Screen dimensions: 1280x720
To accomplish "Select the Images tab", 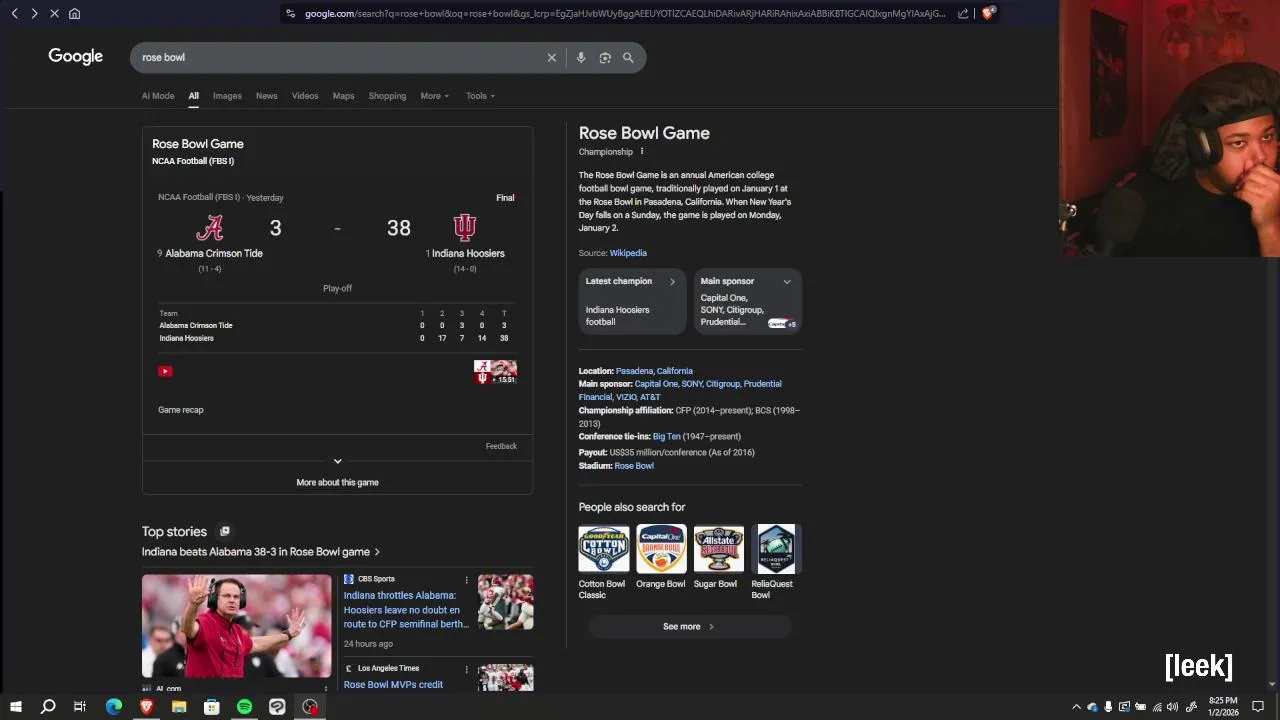I will pos(227,96).
